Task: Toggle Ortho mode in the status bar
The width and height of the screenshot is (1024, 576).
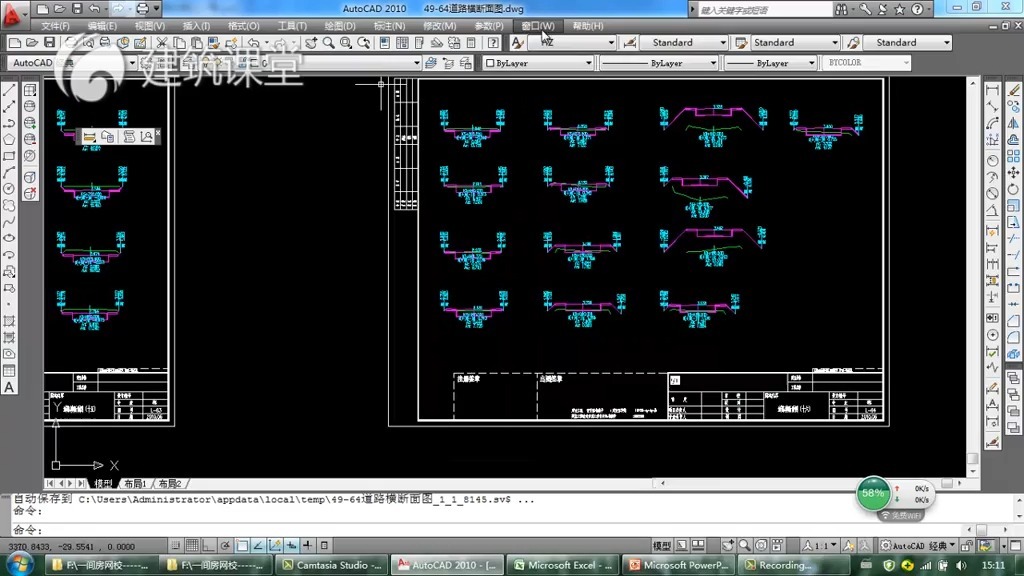Action: 208,545
